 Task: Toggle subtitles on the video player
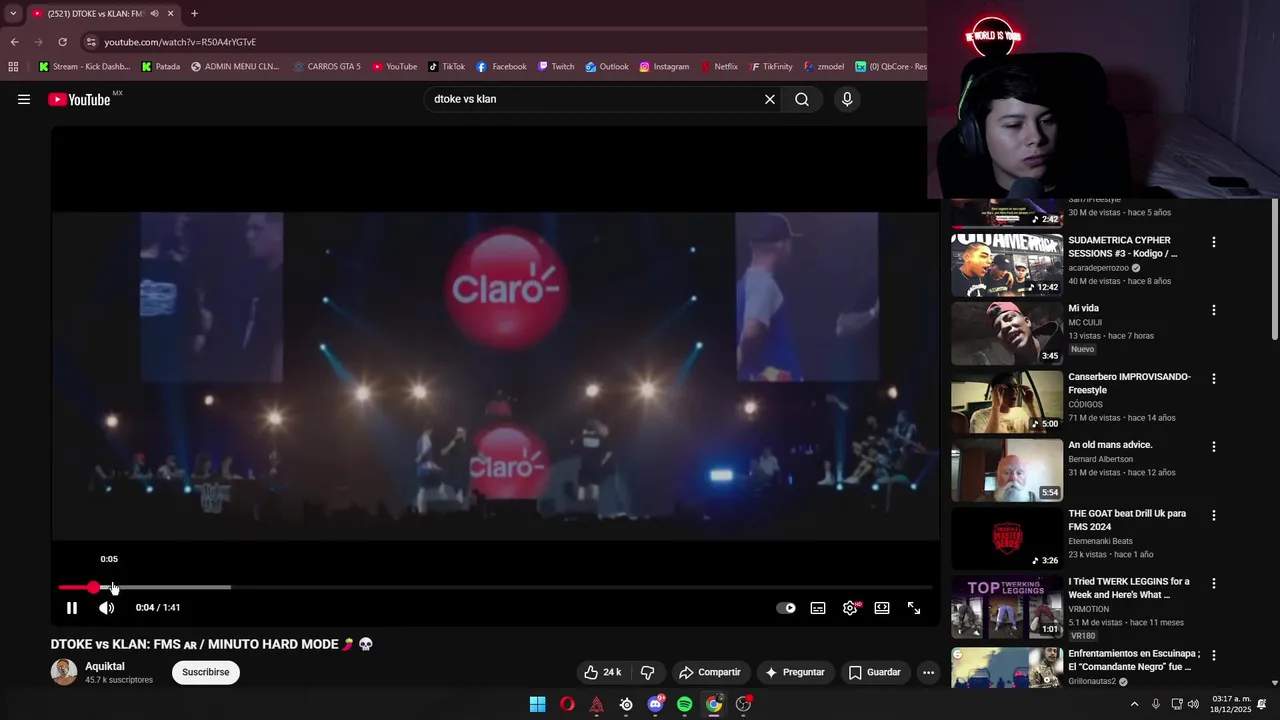[x=818, y=608]
